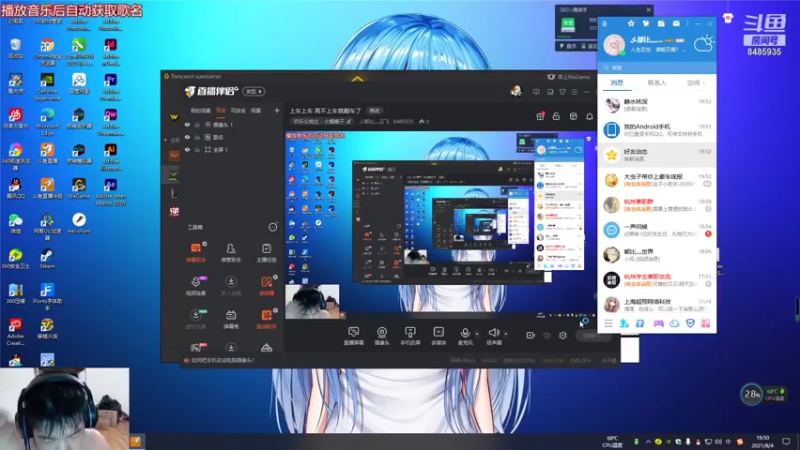Add a 多媒体 media source
Screen dimensions: 800x450
click(x=438, y=336)
